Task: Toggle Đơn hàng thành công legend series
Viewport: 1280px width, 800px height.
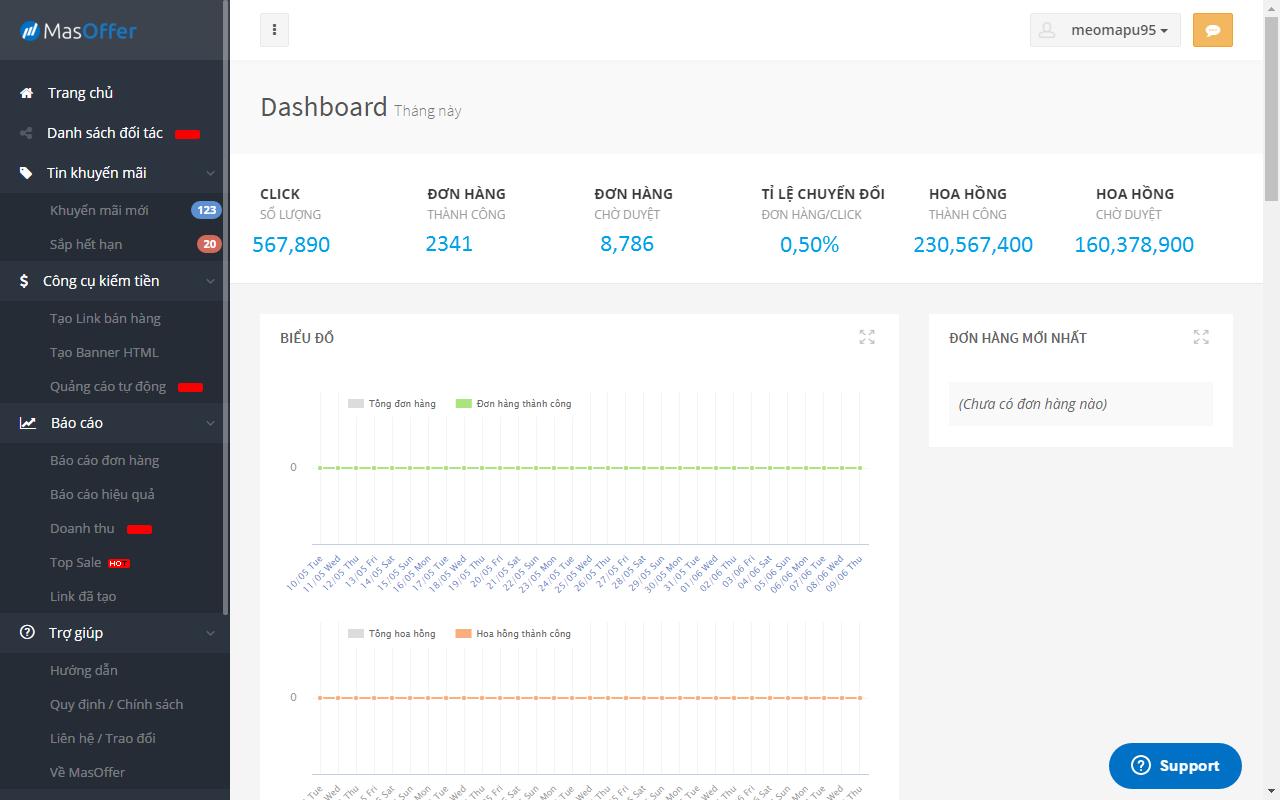Action: tap(513, 404)
